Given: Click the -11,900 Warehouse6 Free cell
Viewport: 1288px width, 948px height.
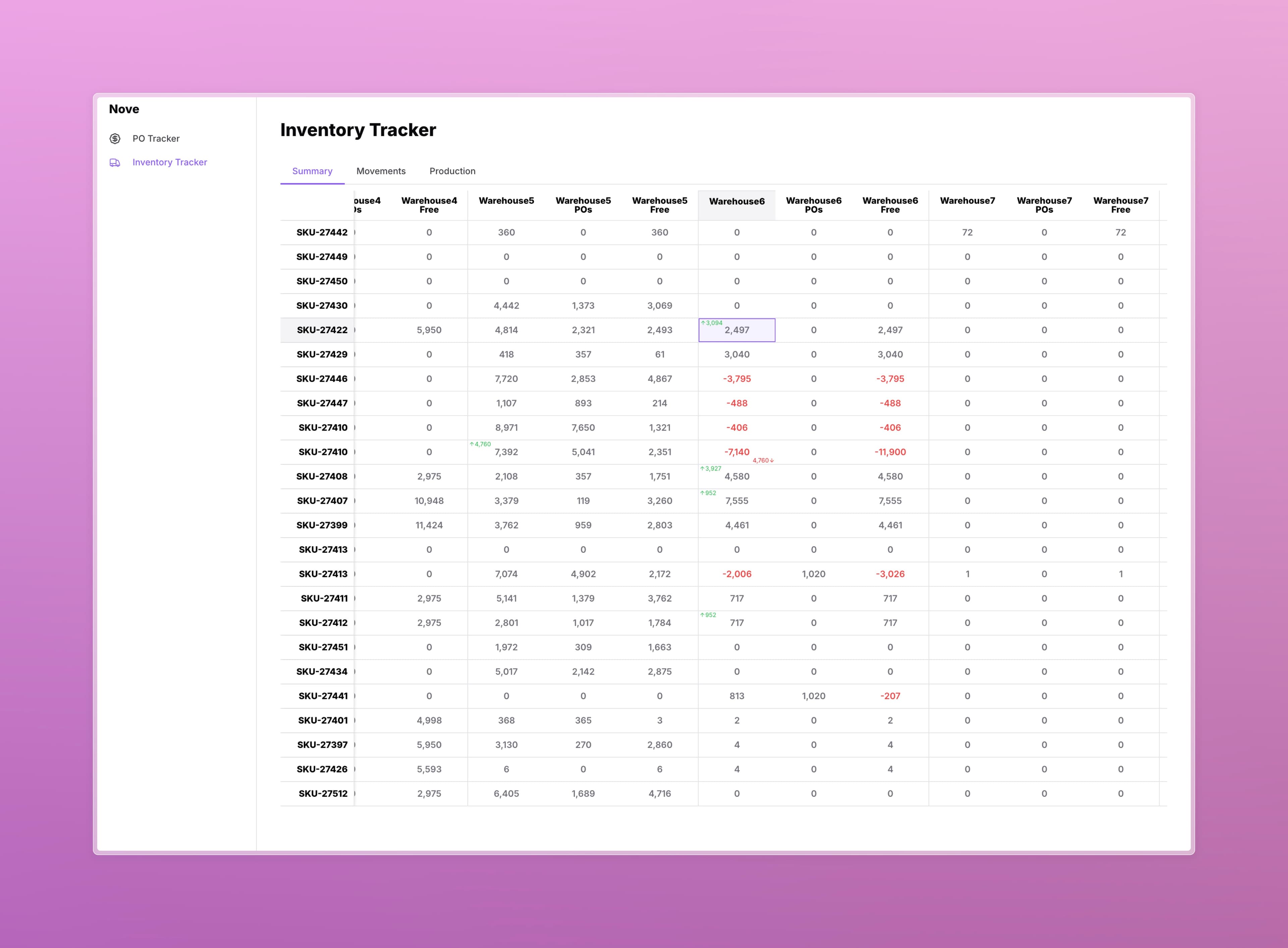Looking at the screenshot, I should point(890,452).
